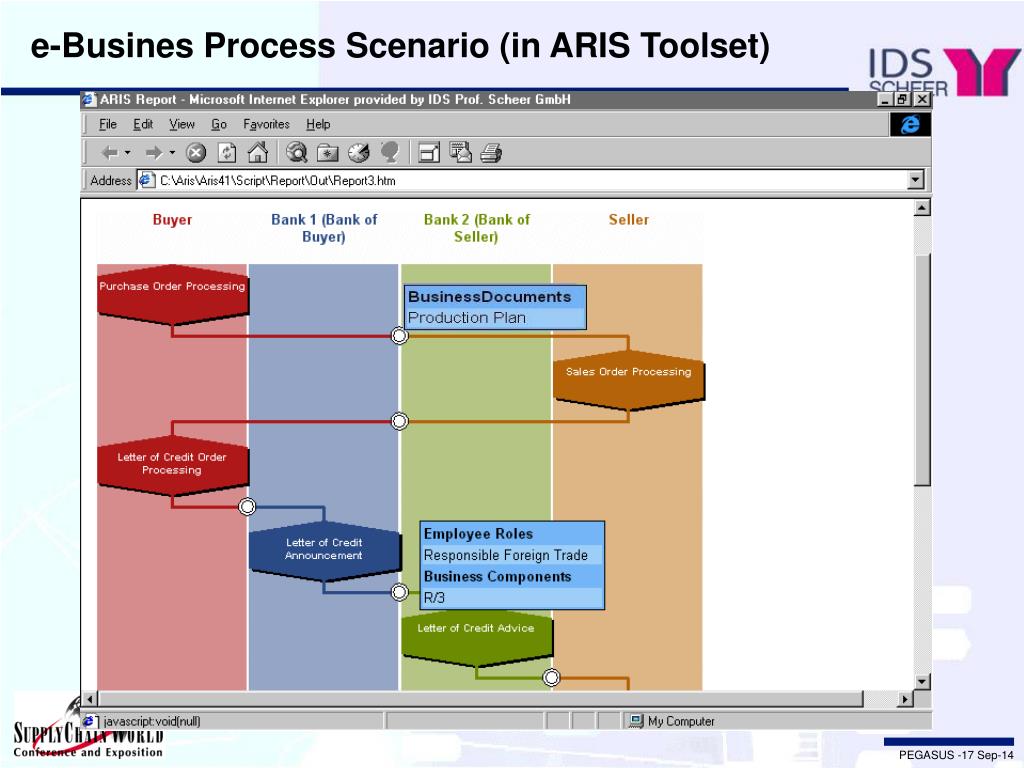
Task: Click the Sales Order Processing hexagon
Action: (x=628, y=380)
